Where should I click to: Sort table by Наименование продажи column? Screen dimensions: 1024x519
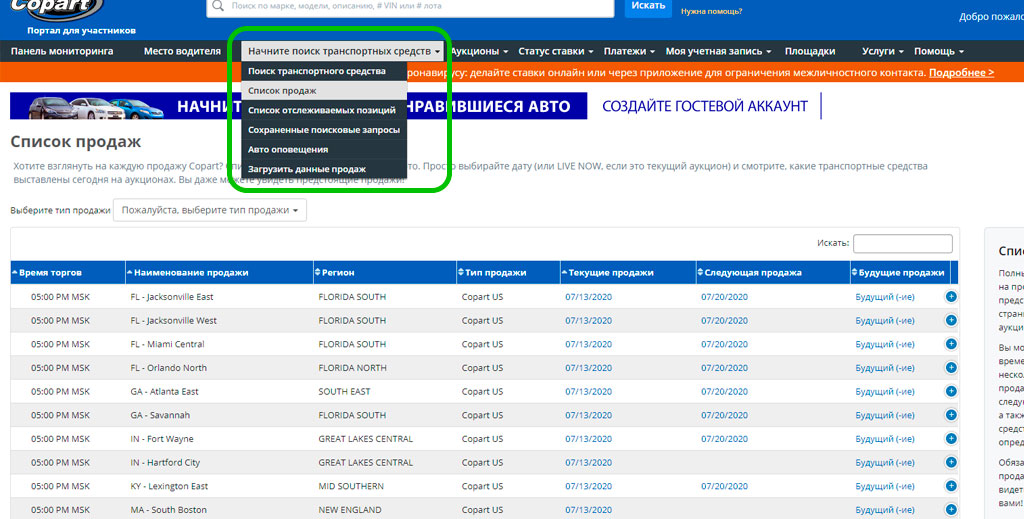(219, 272)
